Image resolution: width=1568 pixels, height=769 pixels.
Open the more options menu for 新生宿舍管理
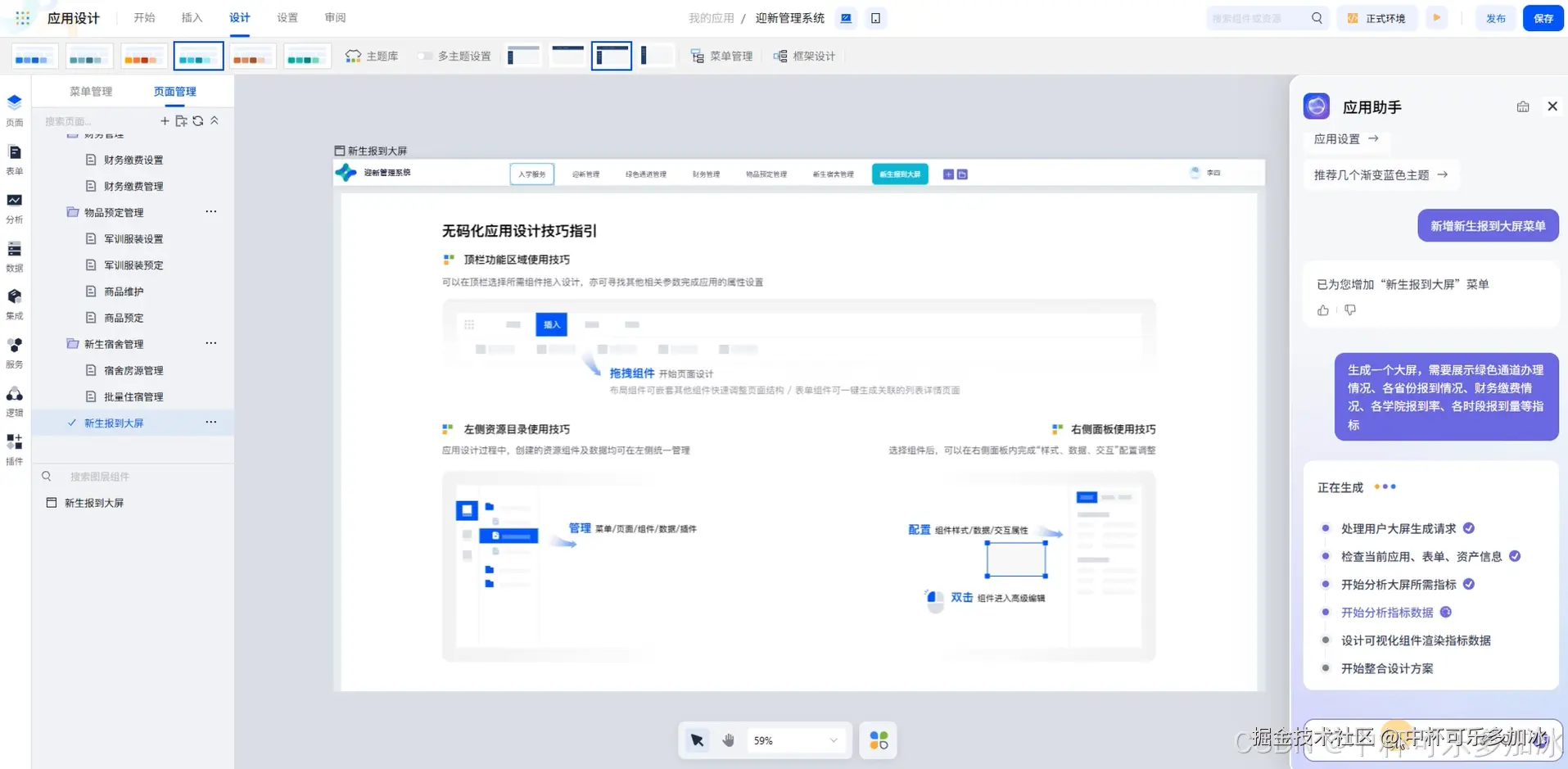(210, 343)
